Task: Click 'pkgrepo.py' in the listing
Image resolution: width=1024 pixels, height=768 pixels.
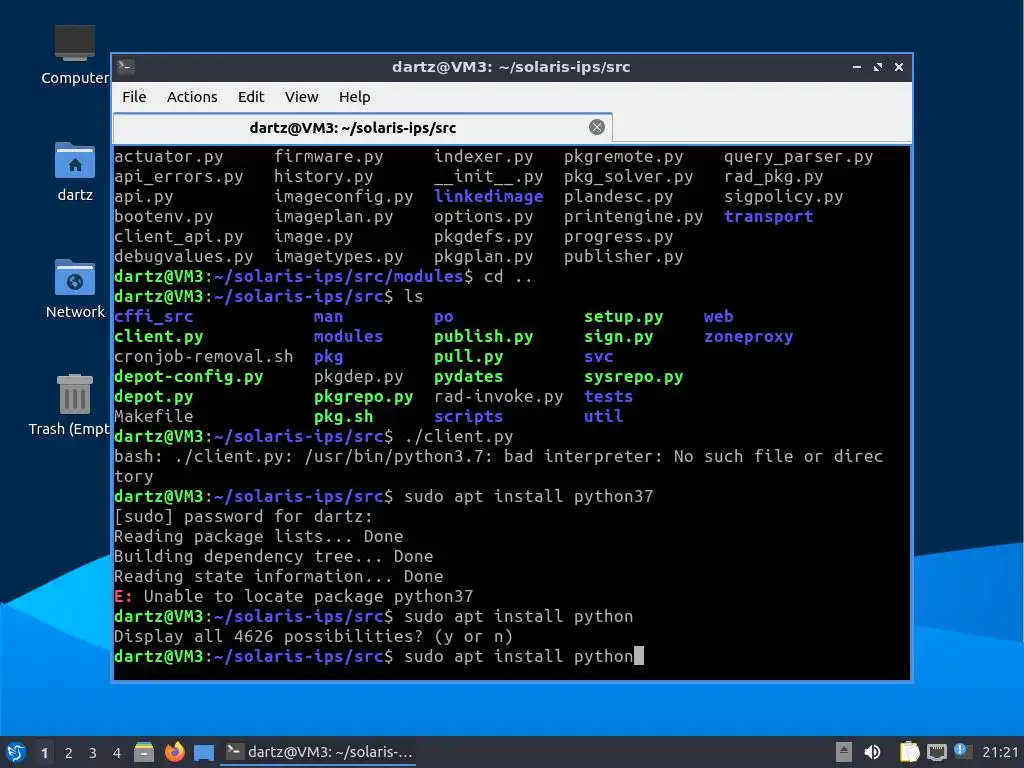Action: point(364,397)
